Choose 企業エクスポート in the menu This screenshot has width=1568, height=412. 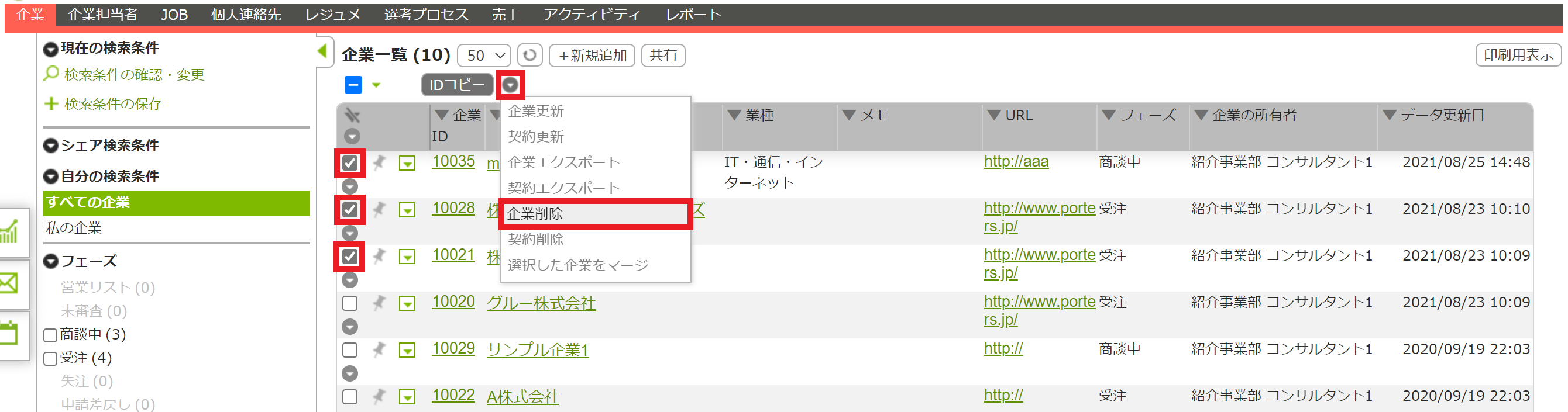pyautogui.click(x=563, y=162)
